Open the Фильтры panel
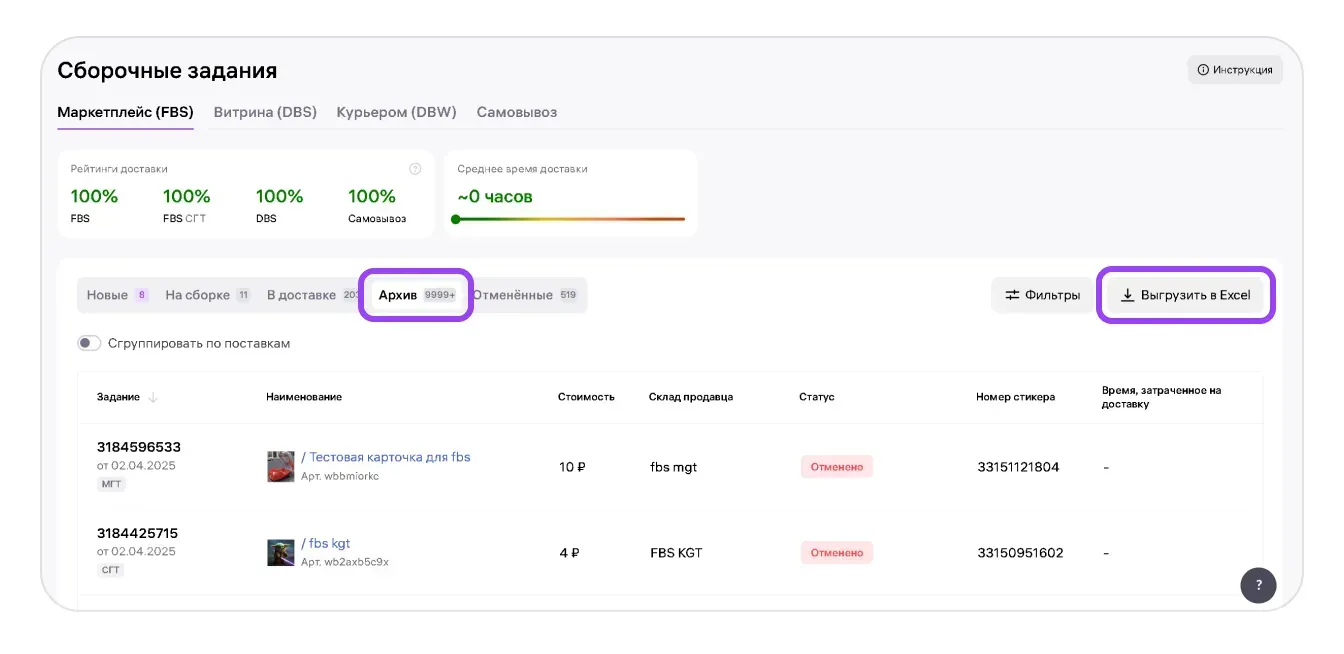Screen dimensions: 1344x654 coord(1042,295)
